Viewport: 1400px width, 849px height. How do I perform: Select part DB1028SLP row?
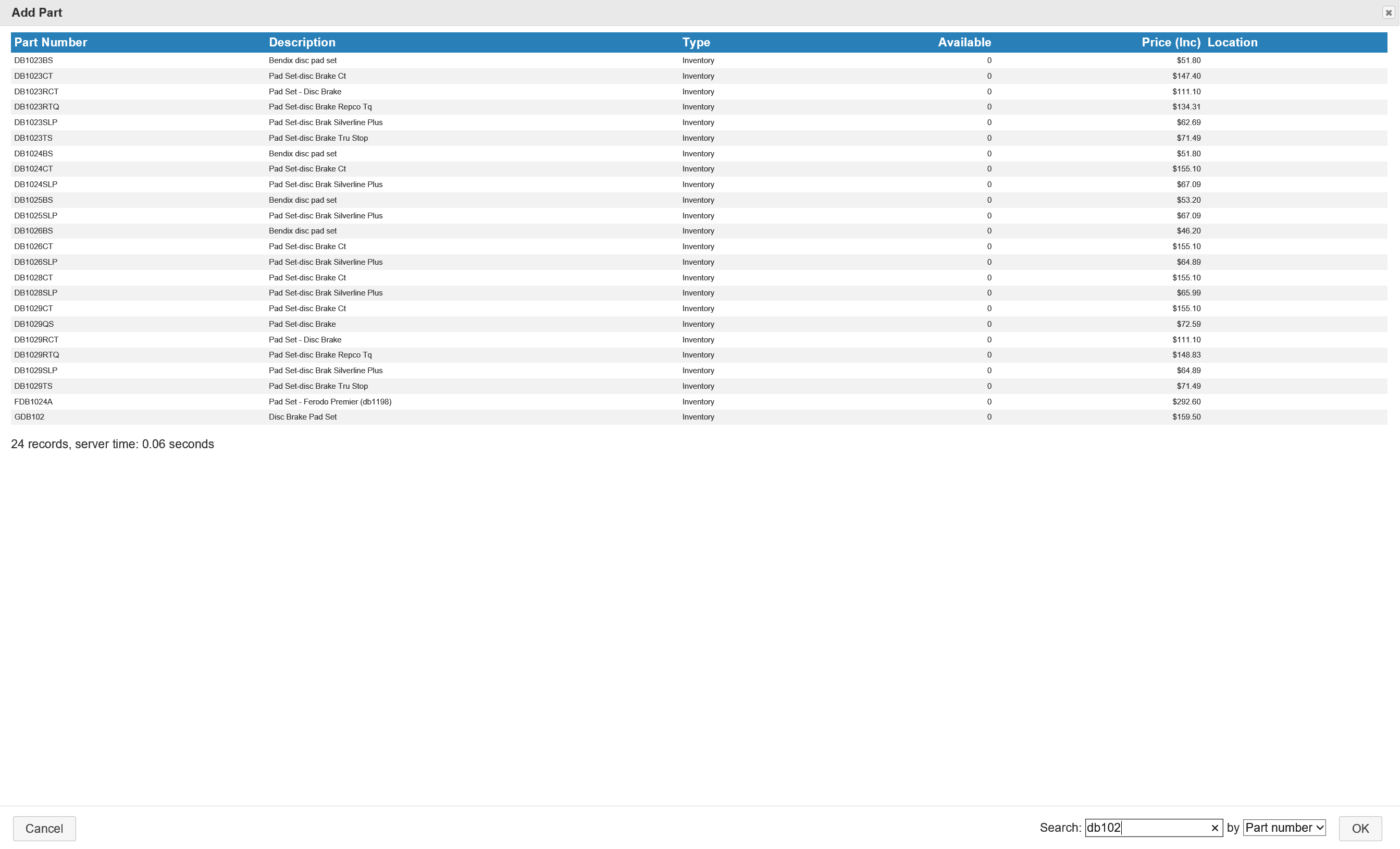(x=699, y=293)
